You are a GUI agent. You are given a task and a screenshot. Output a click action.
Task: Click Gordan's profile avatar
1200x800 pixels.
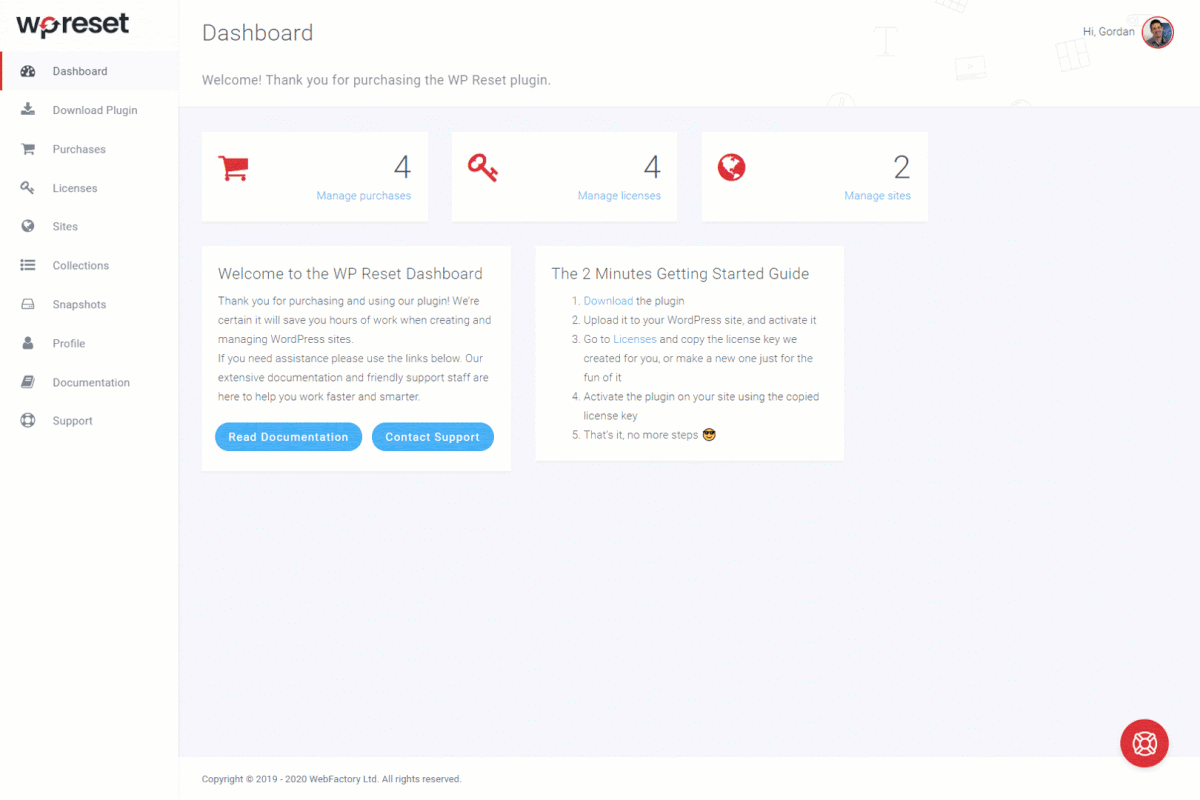coord(1157,32)
